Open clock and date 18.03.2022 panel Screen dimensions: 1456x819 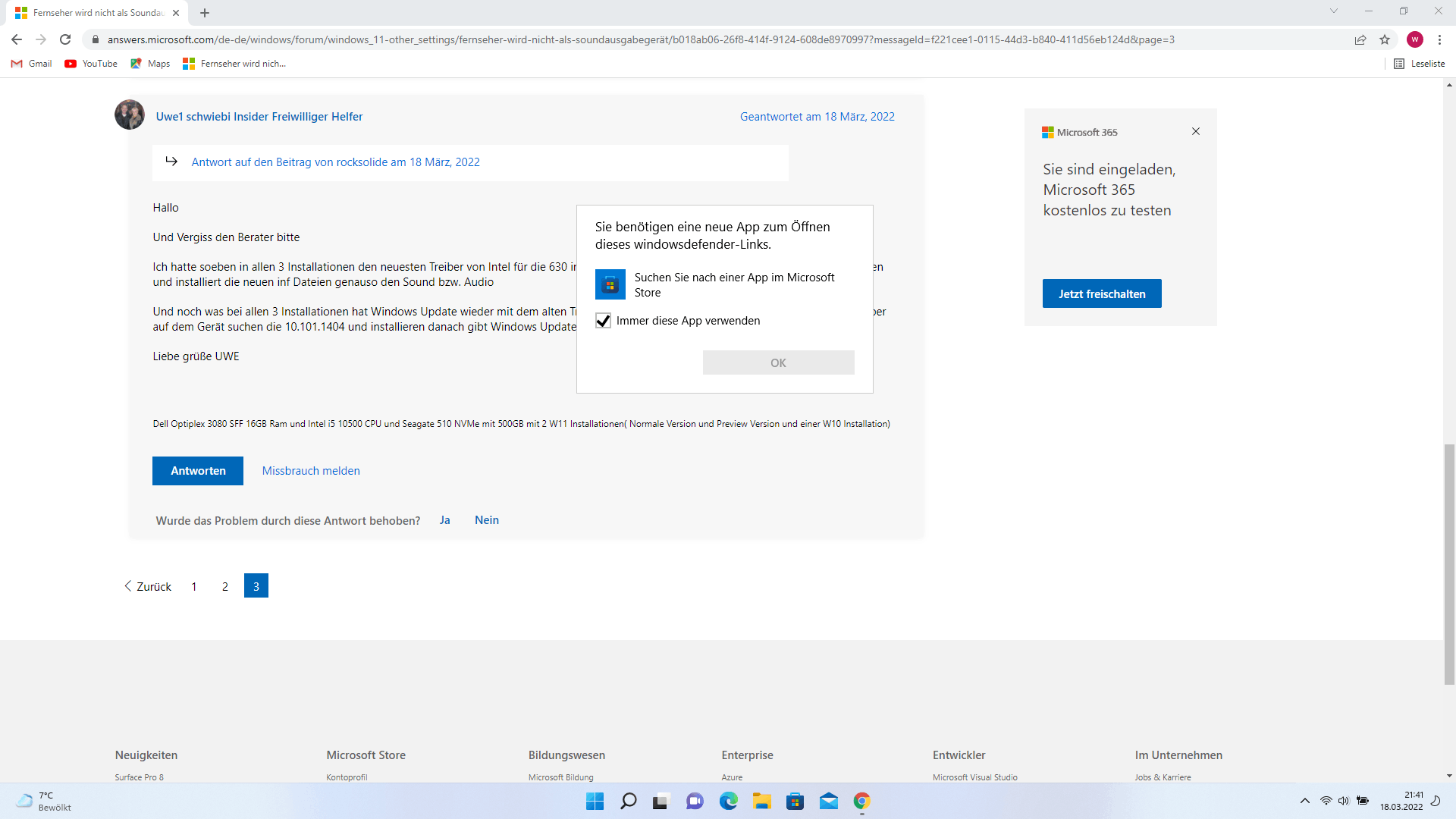1401,801
